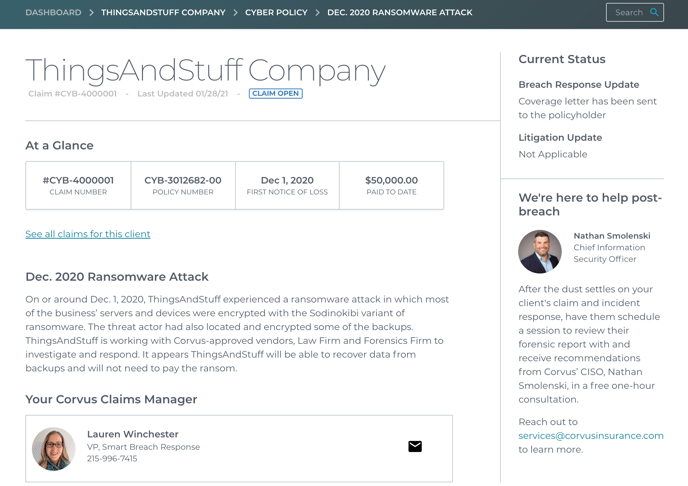The width and height of the screenshot is (688, 486).
Task: Click the services@corvusinsurance.com email link
Action: [x=591, y=436]
